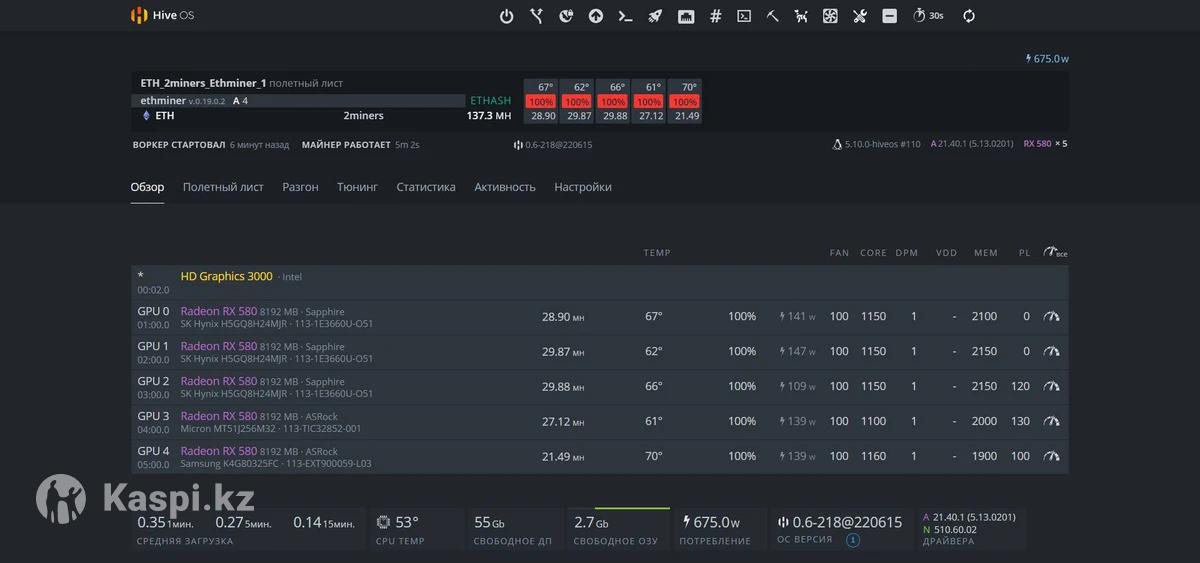Screen dimensions: 1200x563
Task: Click the tuning gauge icon for GPU 3
Action: (1051, 421)
